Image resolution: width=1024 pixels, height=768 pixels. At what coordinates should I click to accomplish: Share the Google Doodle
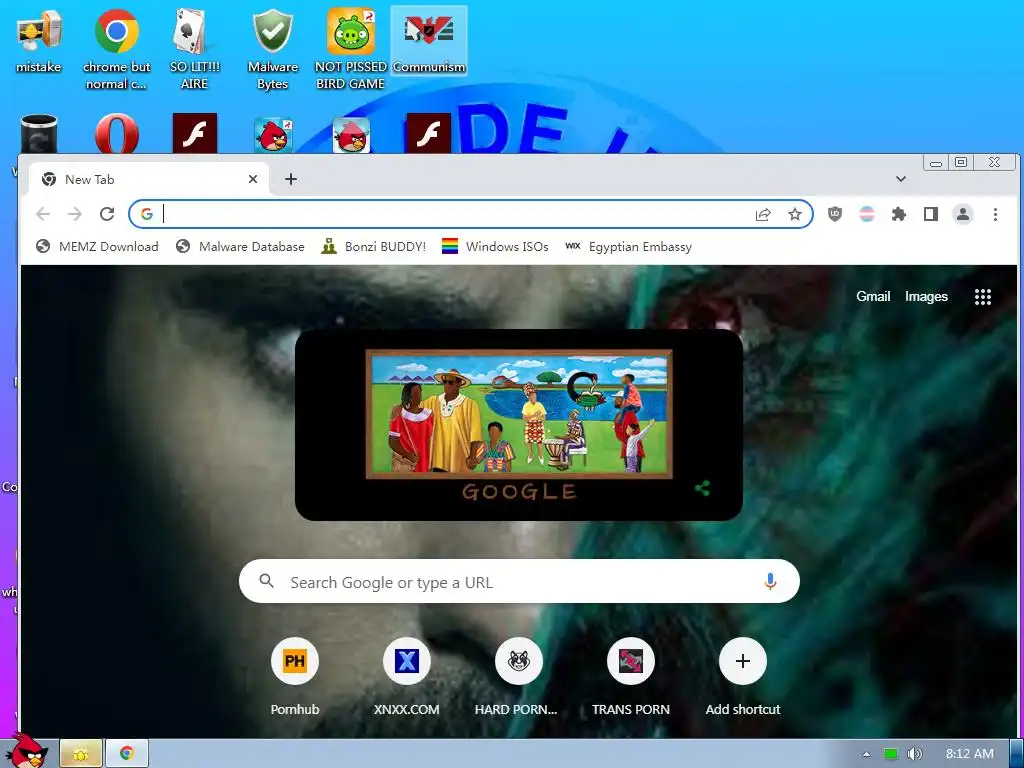coord(703,488)
